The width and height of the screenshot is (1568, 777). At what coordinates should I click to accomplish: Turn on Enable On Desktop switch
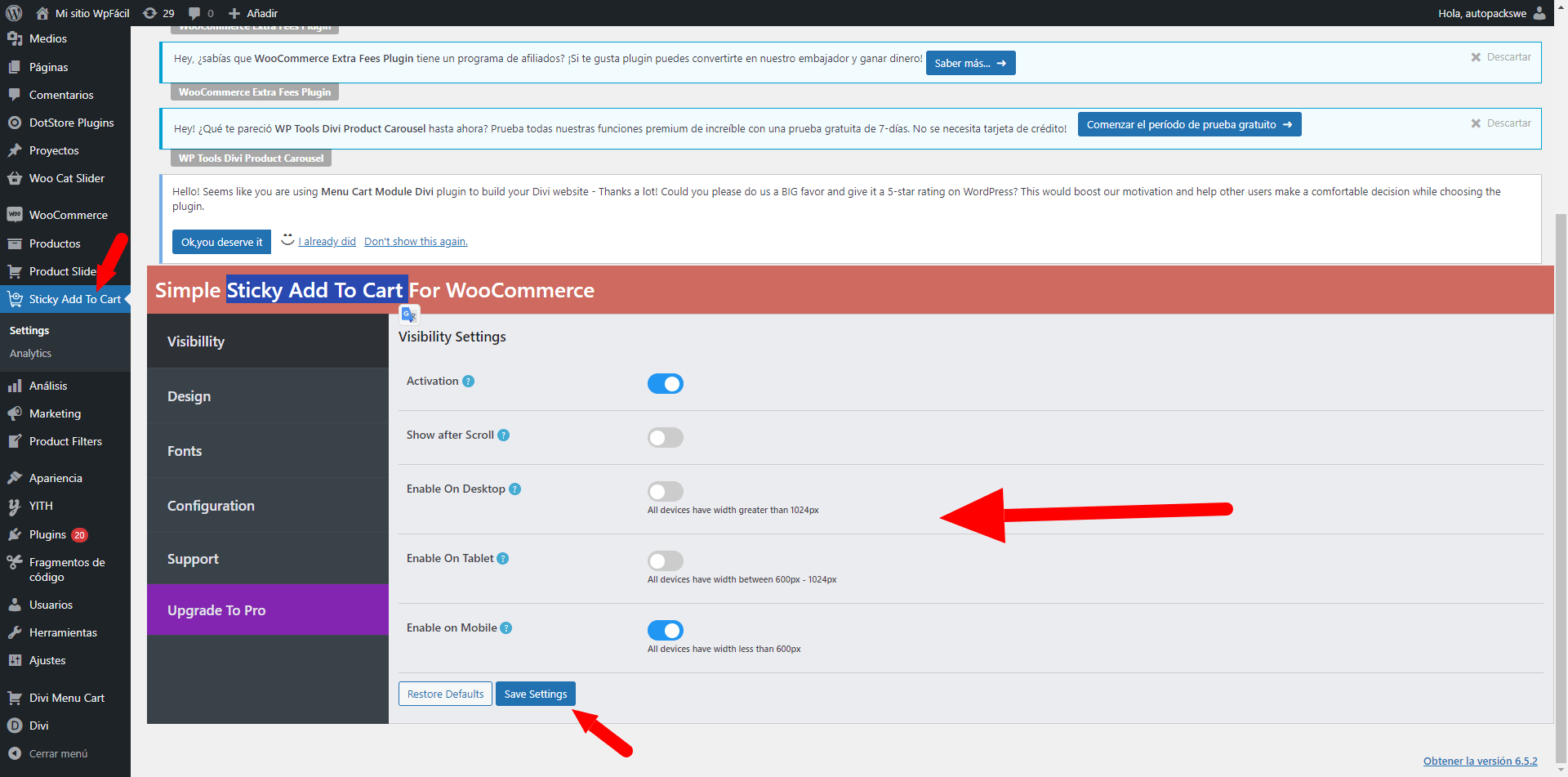pos(666,491)
